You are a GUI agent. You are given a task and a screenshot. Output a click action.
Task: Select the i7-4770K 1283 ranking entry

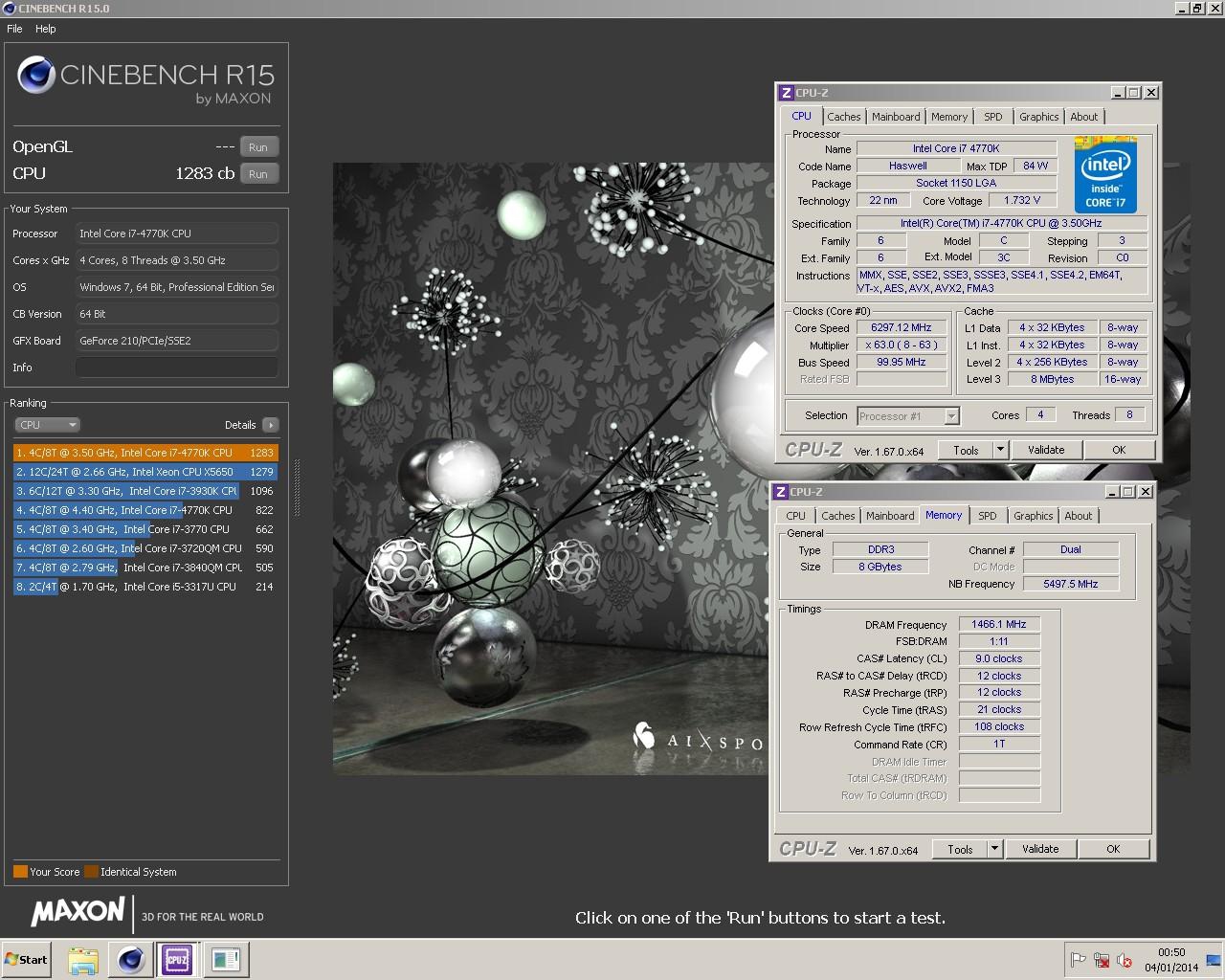(x=145, y=453)
